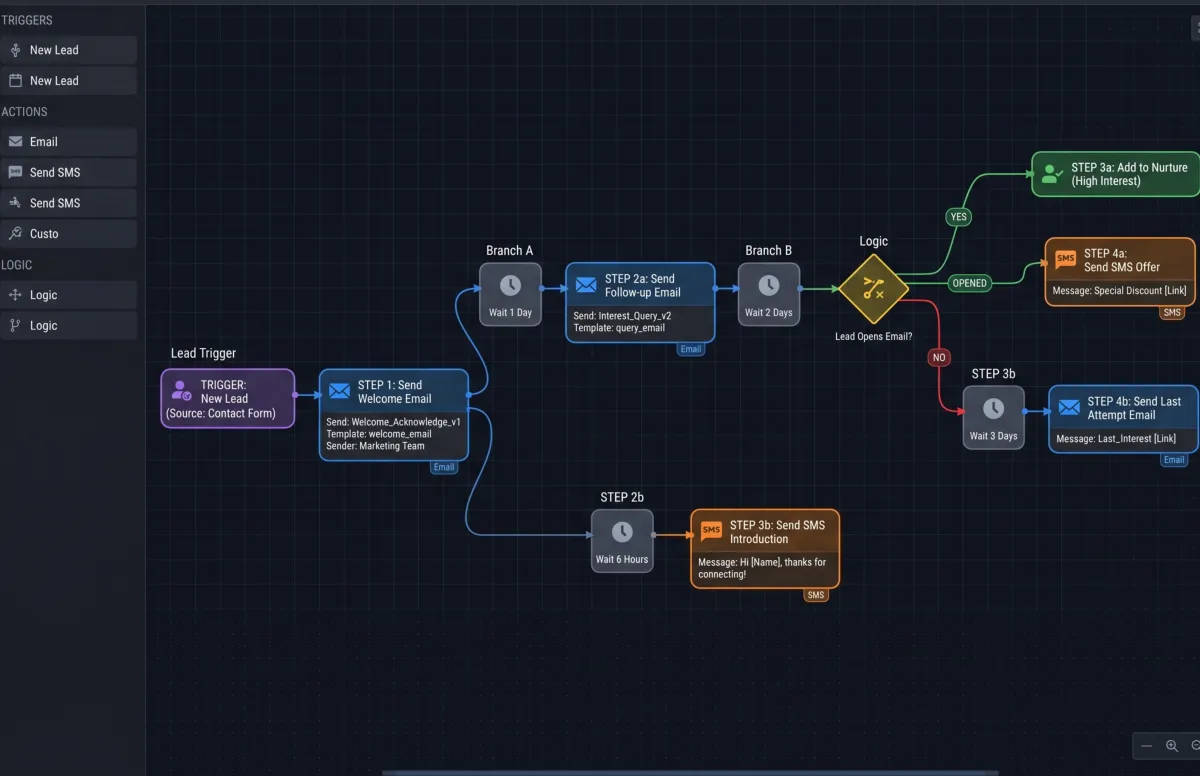1200x776 pixels.
Task: Click 'Sender: Marketing Team' text
Action: (376, 446)
